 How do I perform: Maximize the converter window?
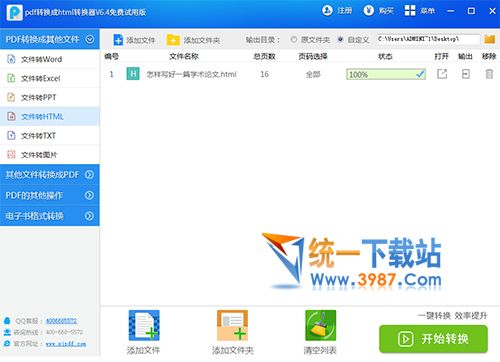click(471, 11)
